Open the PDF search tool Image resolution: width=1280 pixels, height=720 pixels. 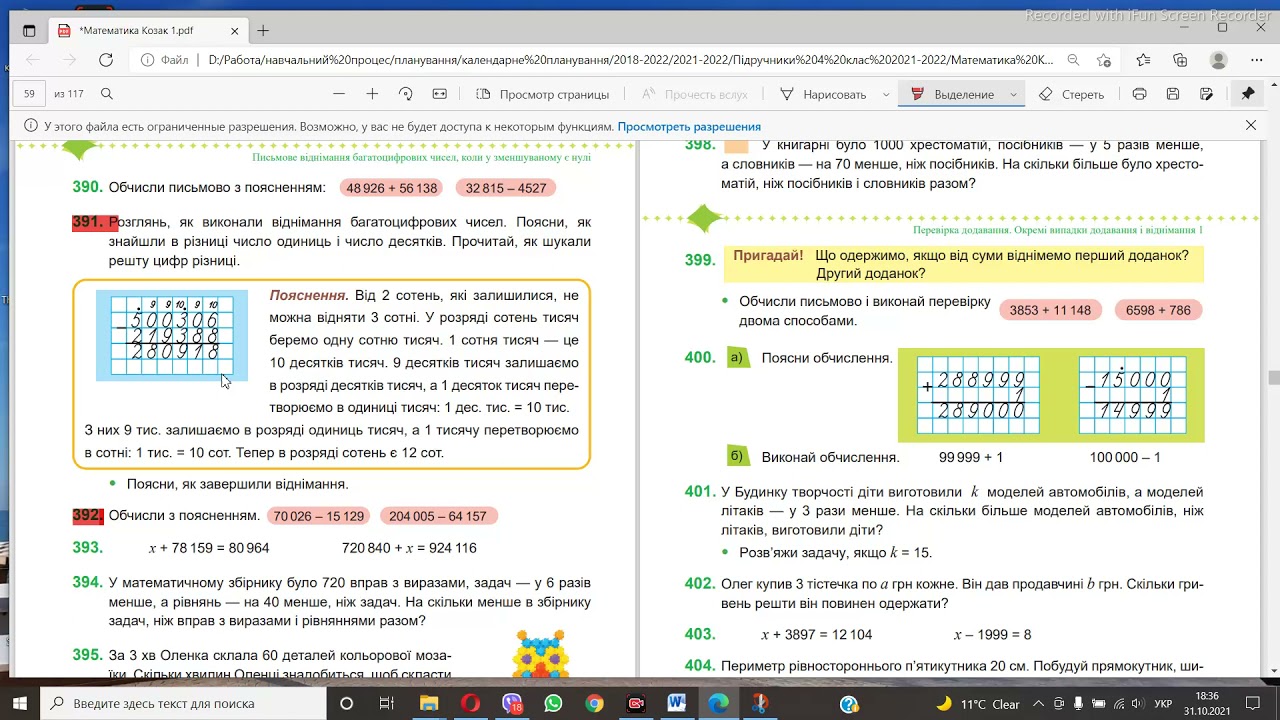pyautogui.click(x=107, y=94)
